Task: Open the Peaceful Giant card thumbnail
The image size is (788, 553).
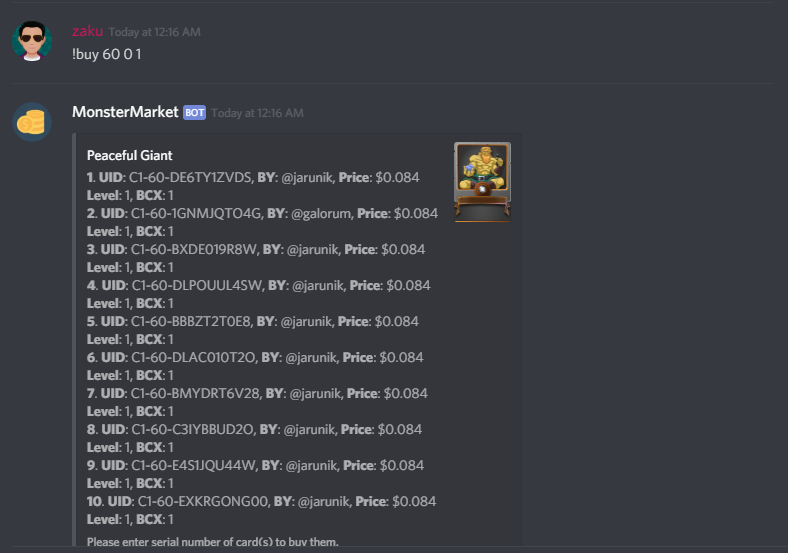Action: [x=482, y=182]
